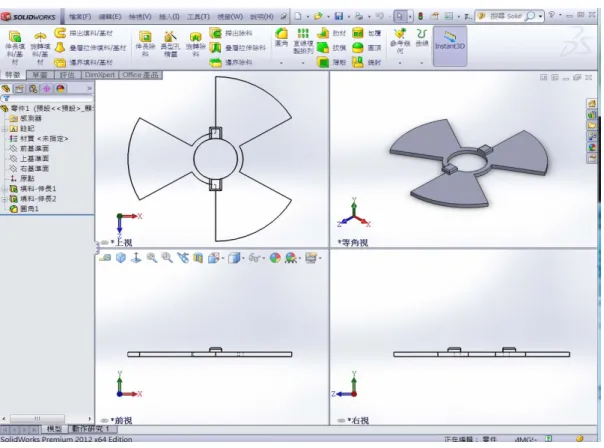Viewport: 604px width, 448px height.
Task: Open the Tools (工具) menu
Action: tap(198, 17)
